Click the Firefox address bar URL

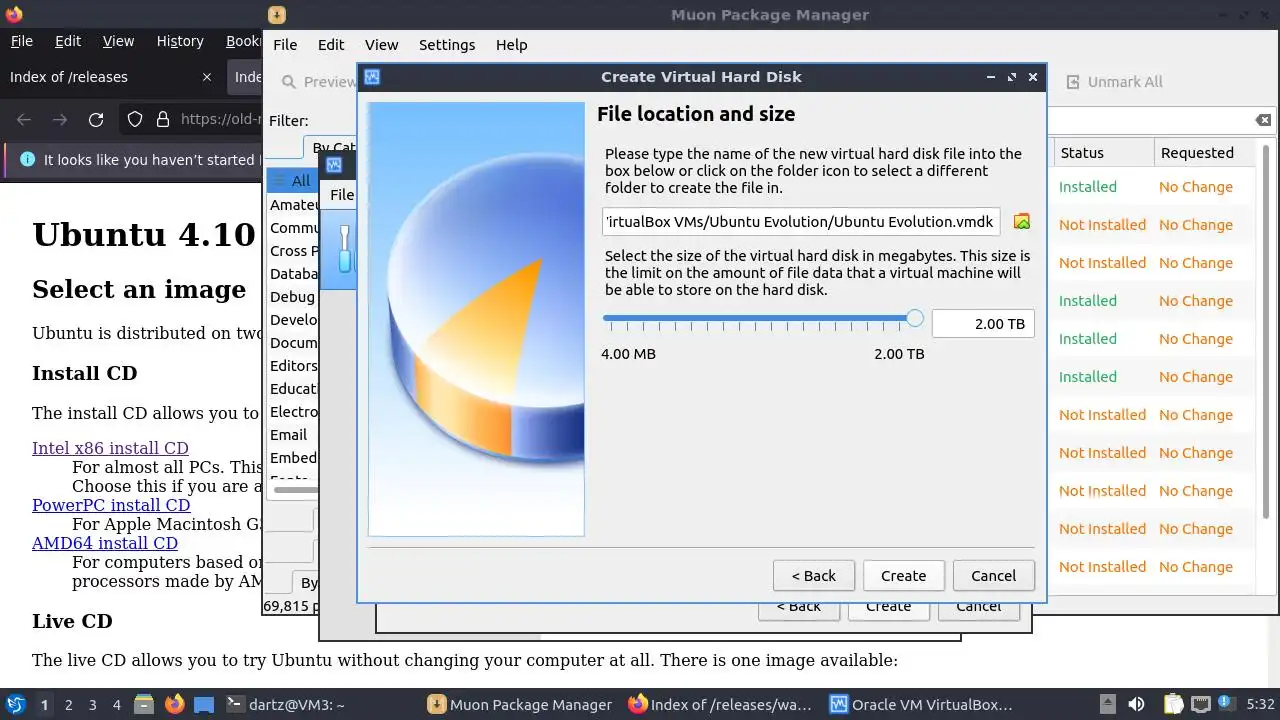[220, 119]
